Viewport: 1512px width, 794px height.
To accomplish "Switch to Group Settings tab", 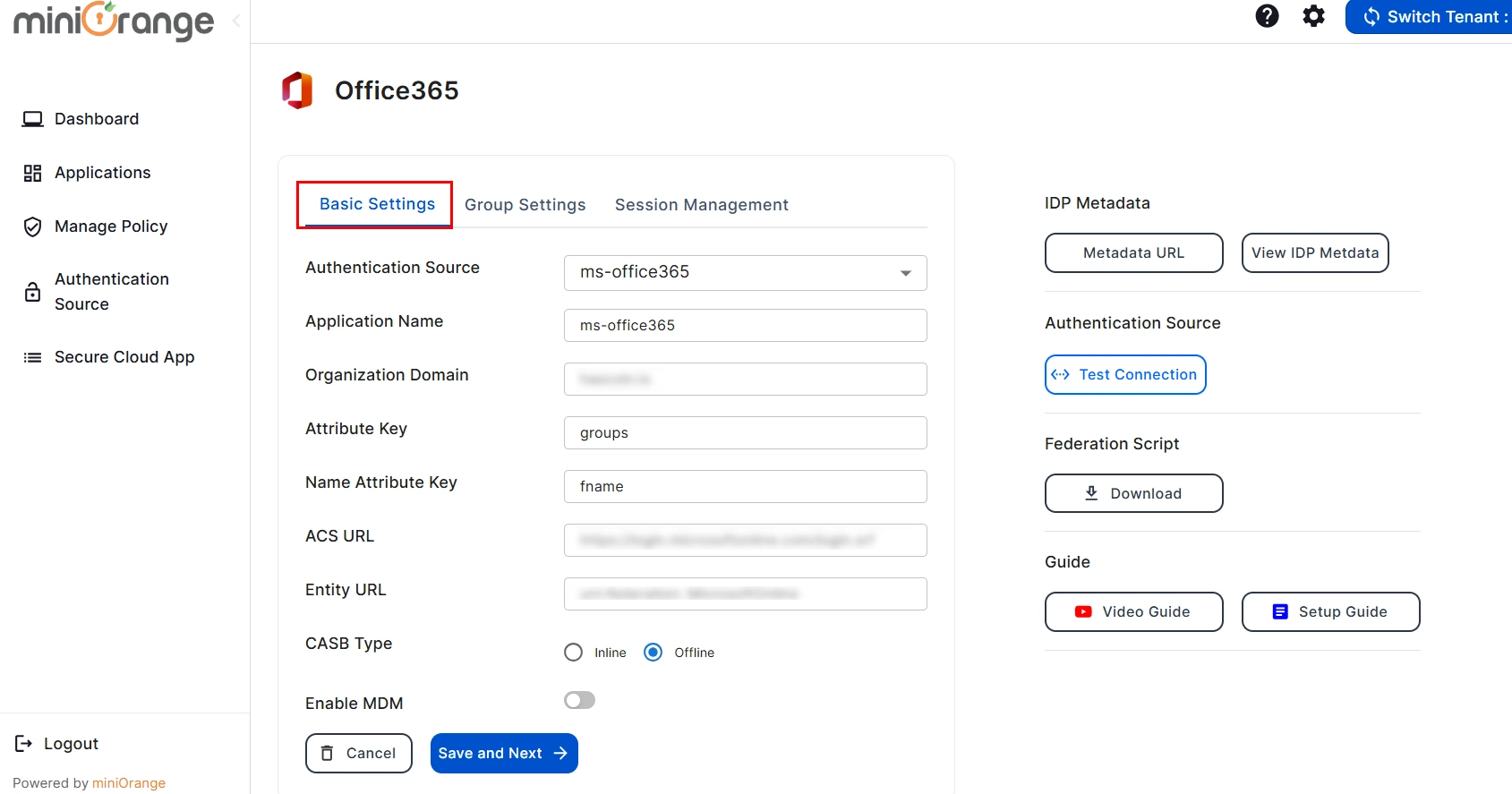I will [x=525, y=205].
